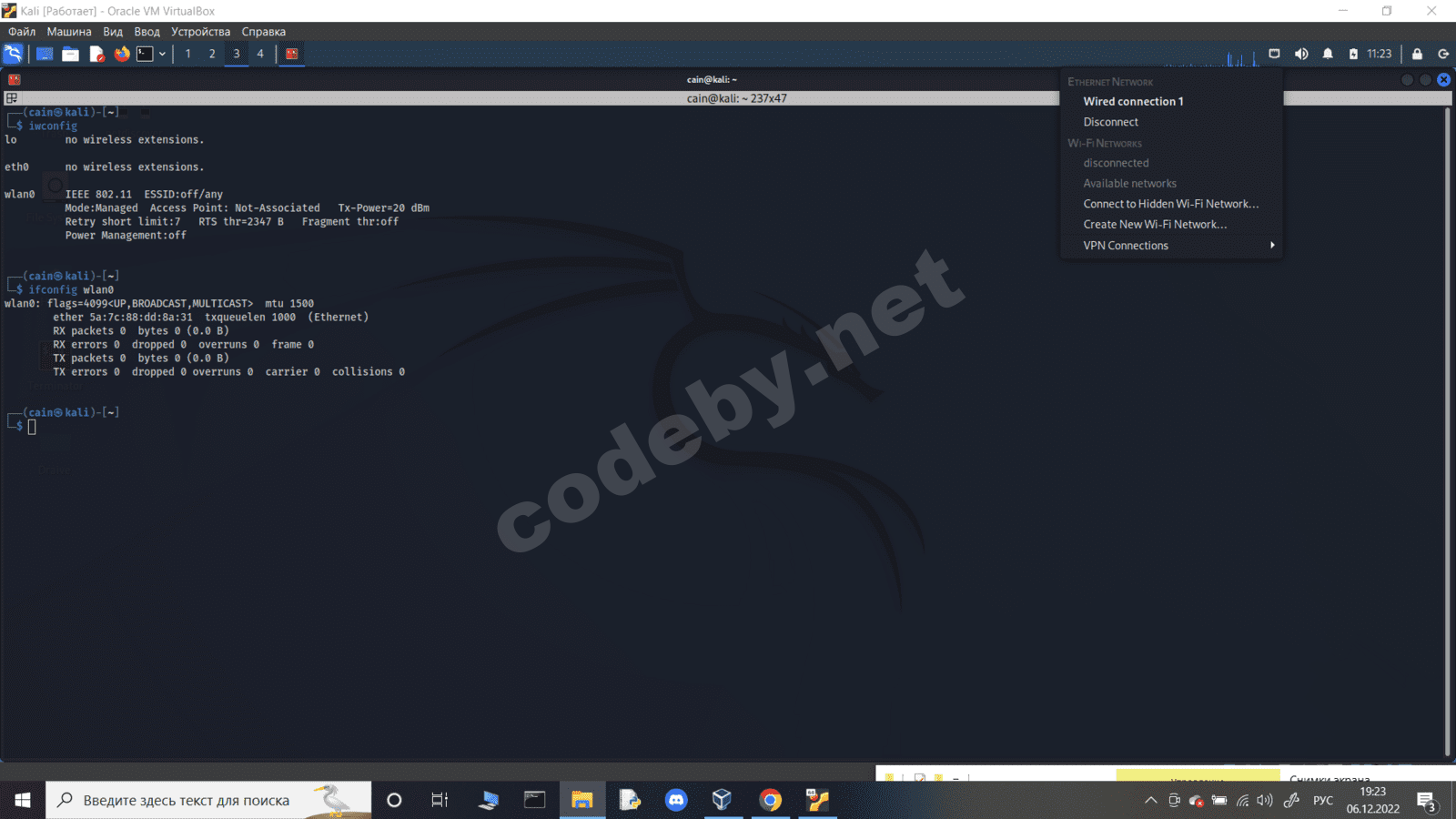Open the command prompt taskbar icon
This screenshot has height=819, width=1456.
[x=535, y=800]
